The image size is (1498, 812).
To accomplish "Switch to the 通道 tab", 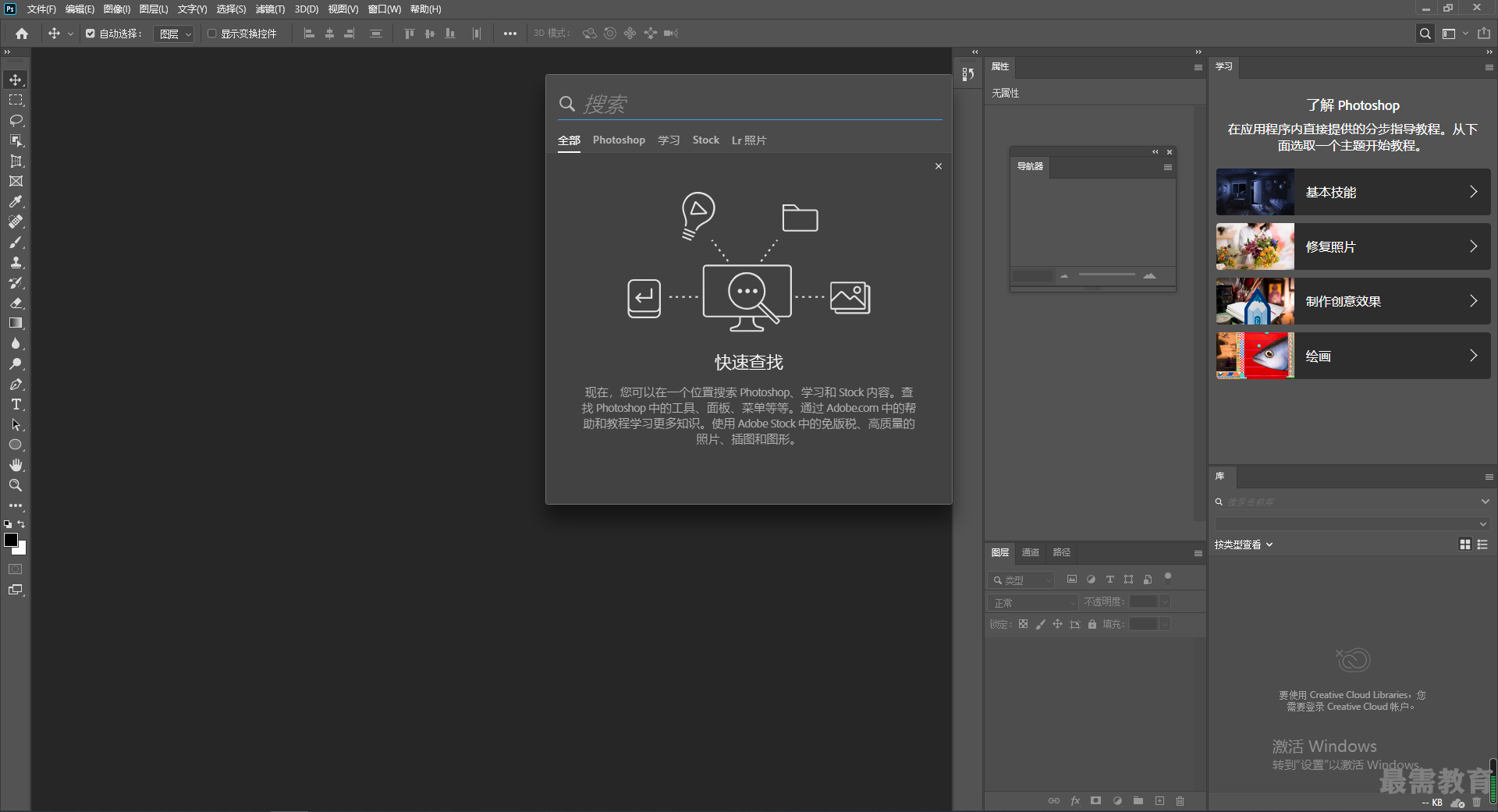I will [1031, 552].
